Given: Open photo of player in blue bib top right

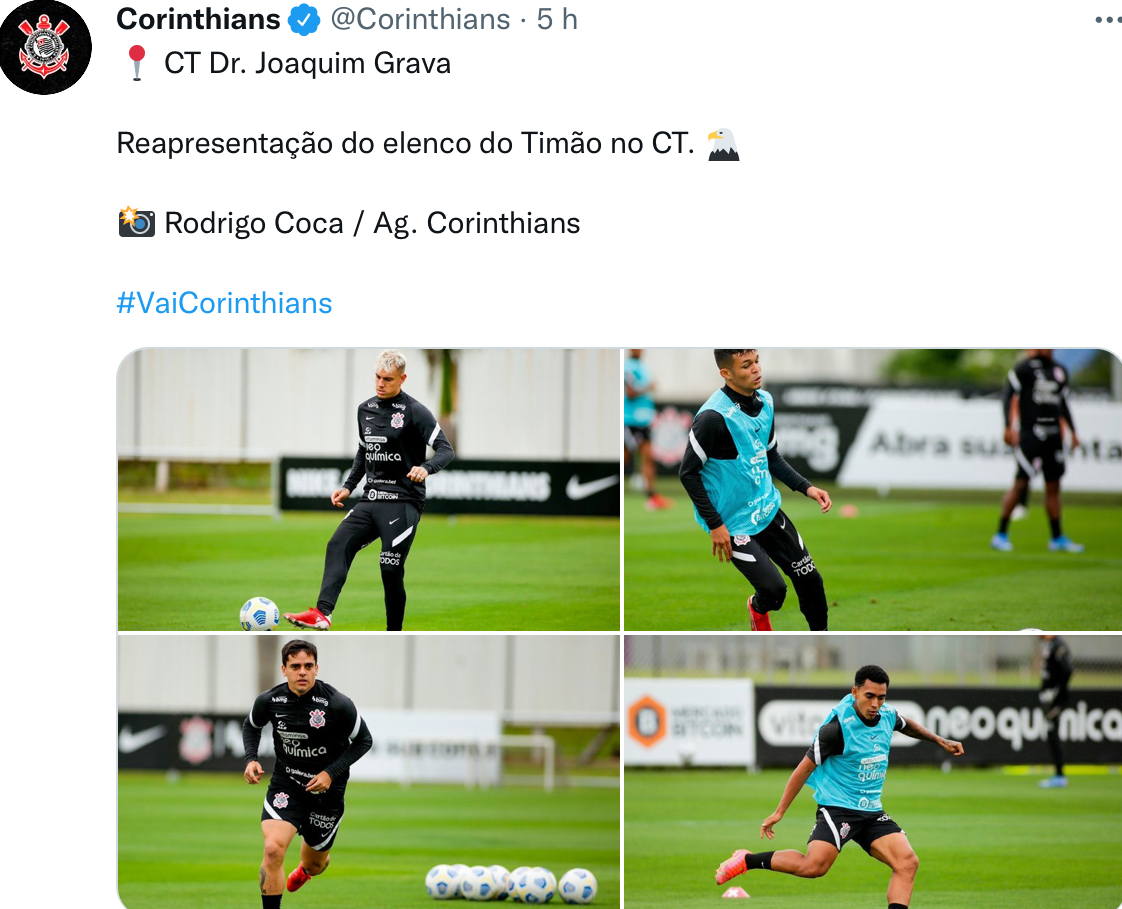Looking at the screenshot, I should click(873, 490).
